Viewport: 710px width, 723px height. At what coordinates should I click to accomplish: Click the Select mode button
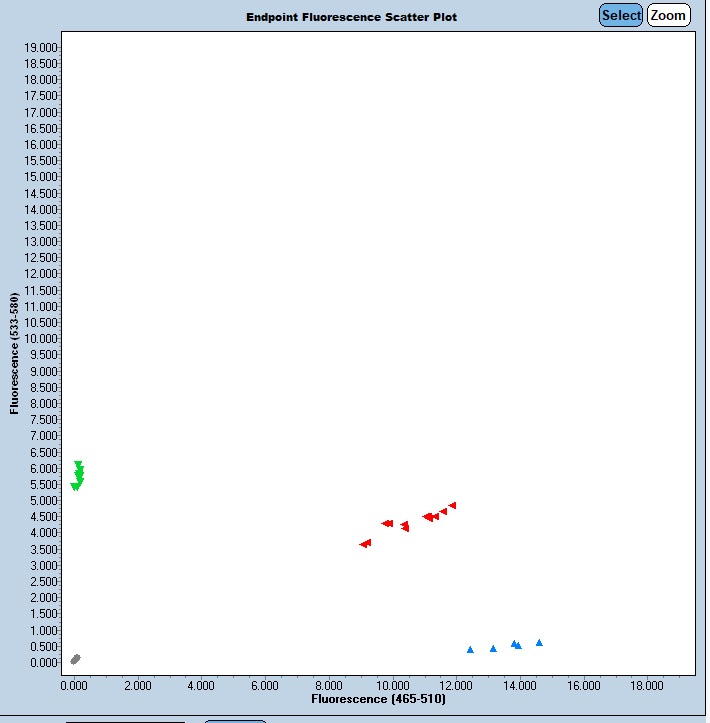(x=621, y=15)
